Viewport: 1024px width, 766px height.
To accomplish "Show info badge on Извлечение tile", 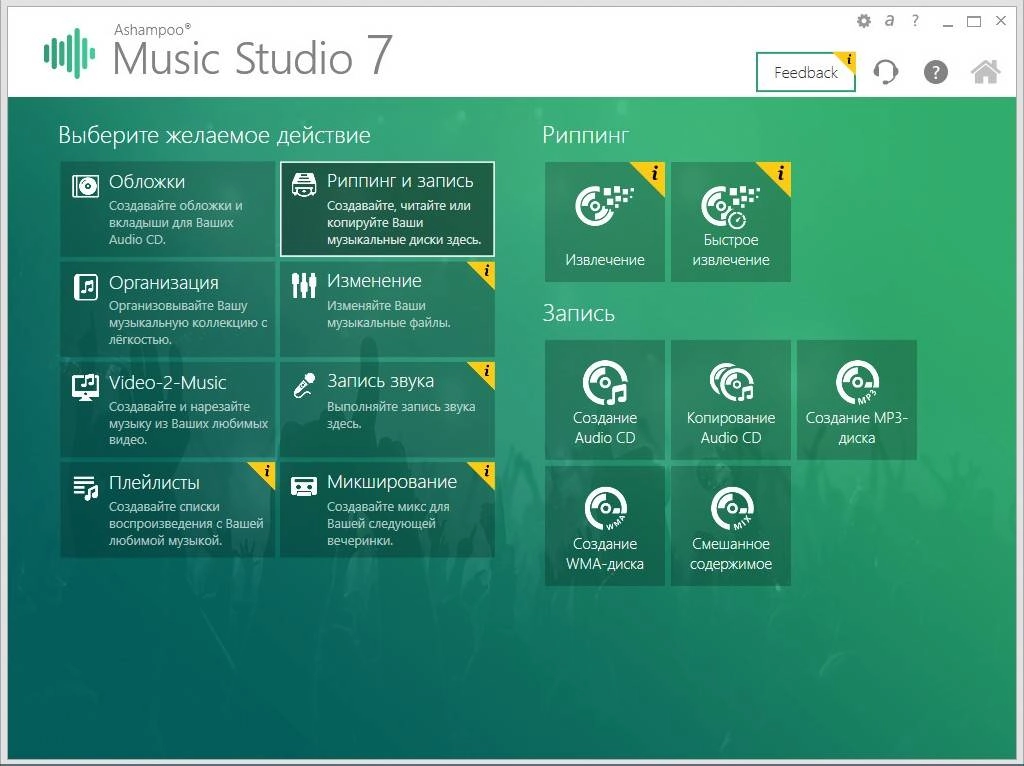I will click(652, 174).
